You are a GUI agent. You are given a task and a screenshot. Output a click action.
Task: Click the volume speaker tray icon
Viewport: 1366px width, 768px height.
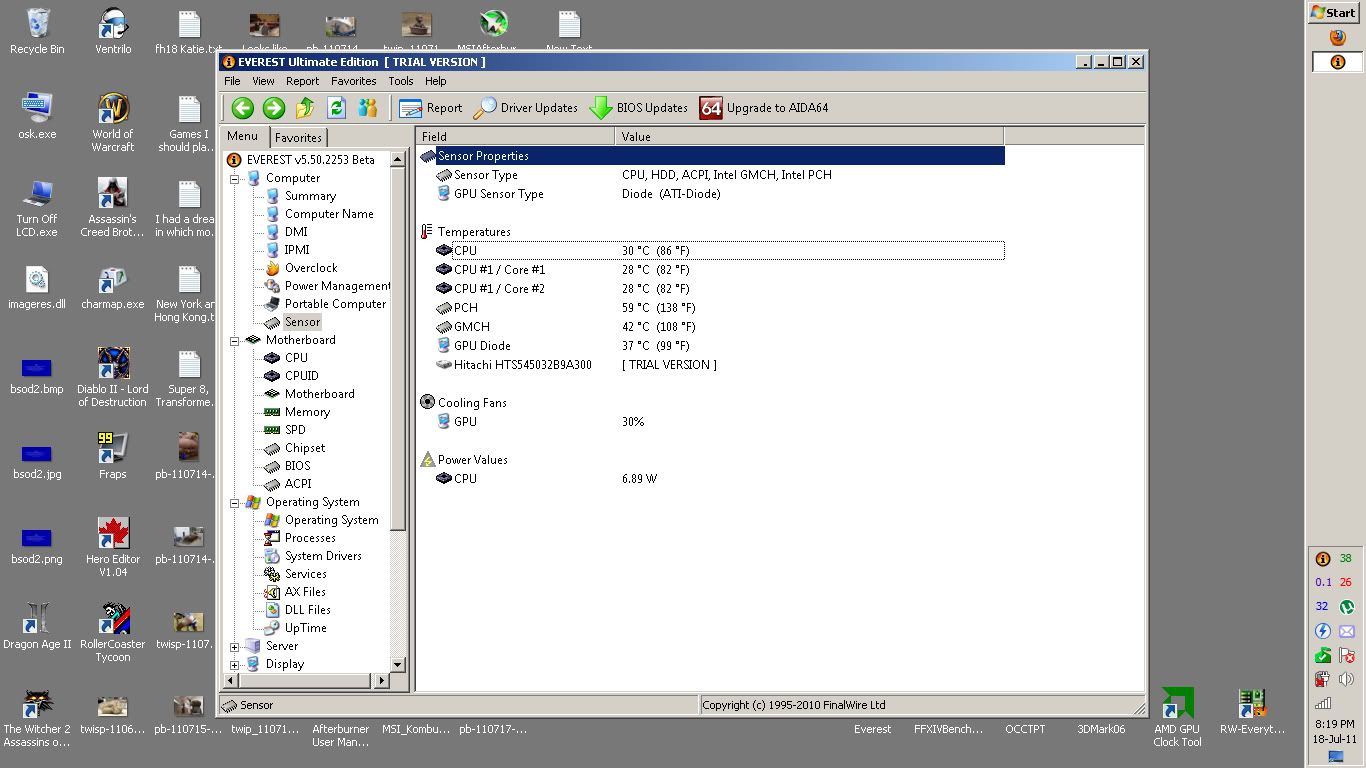(1347, 679)
